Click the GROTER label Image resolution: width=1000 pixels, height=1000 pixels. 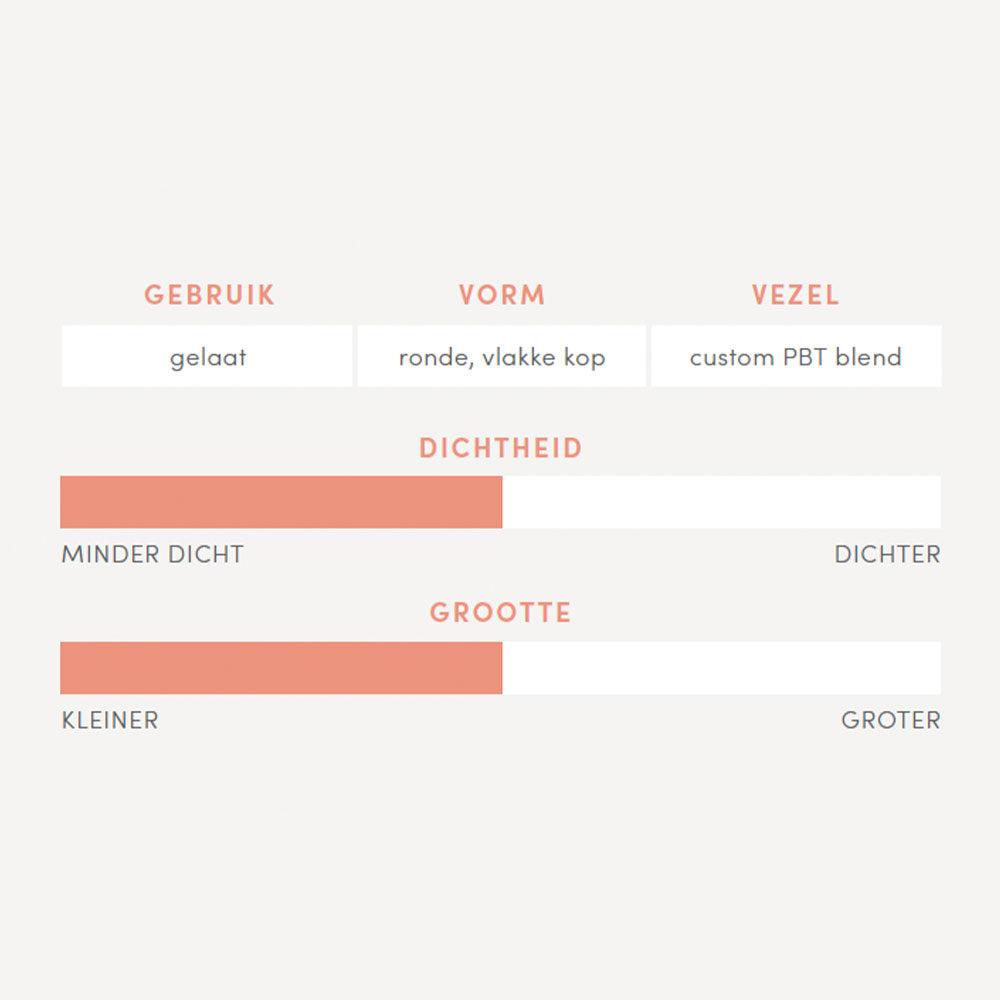coord(891,720)
